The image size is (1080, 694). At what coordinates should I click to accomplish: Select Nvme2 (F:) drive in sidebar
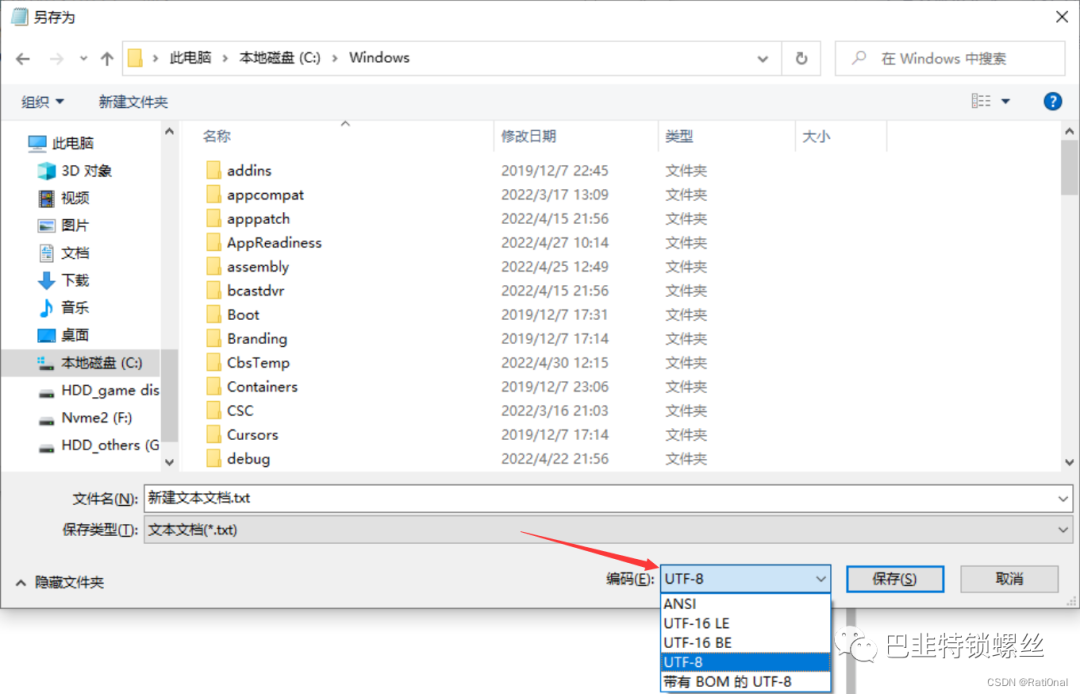coord(85,418)
